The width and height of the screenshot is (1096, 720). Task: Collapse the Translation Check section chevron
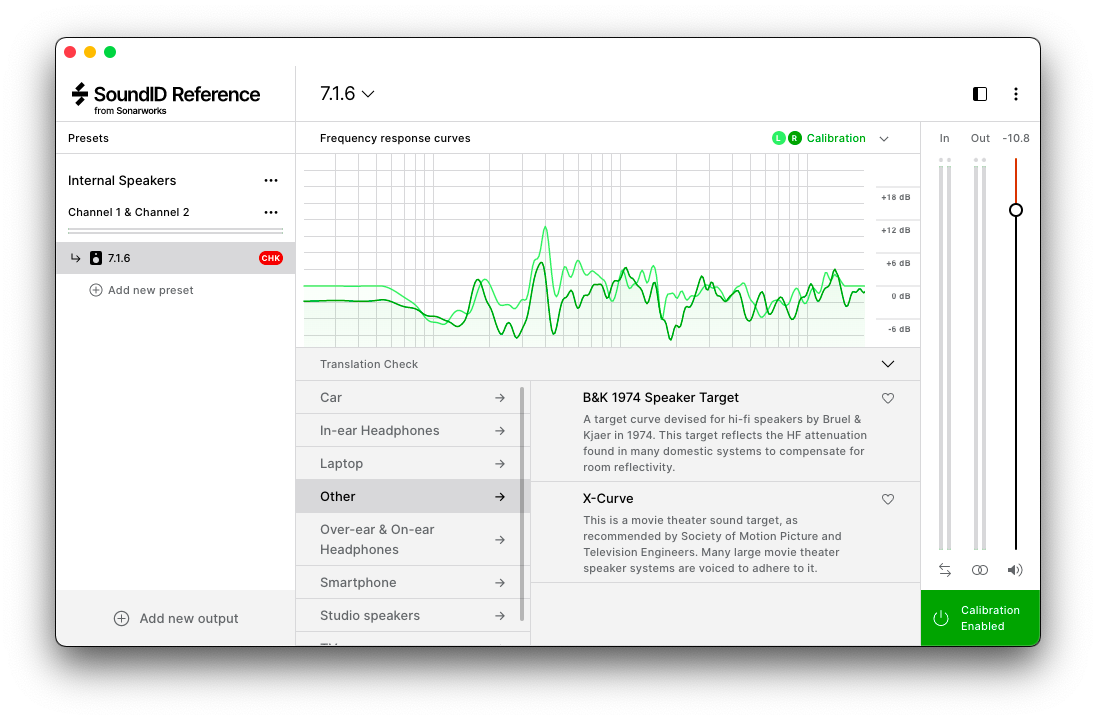[887, 364]
